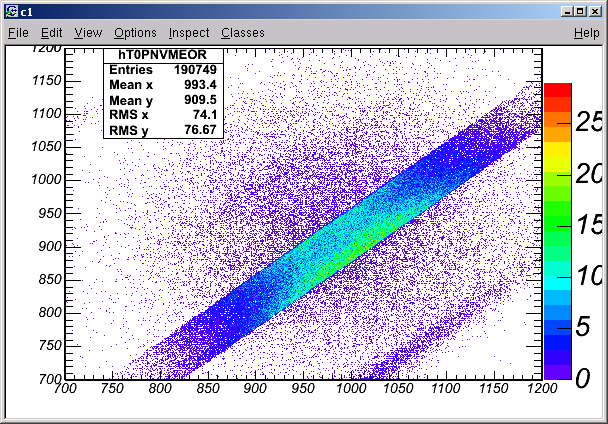Click the ROOT icon in title bar
This screenshot has height=424, width=608.
12,12
